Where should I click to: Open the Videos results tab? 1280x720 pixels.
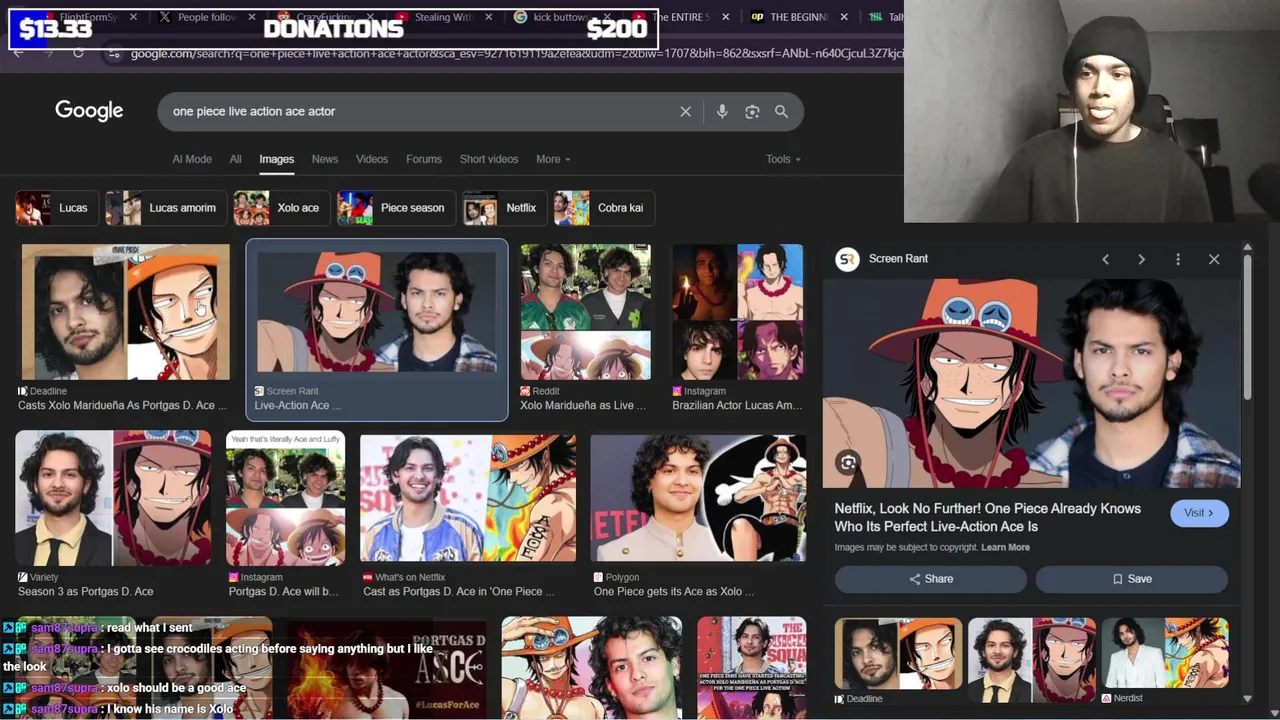tap(372, 159)
